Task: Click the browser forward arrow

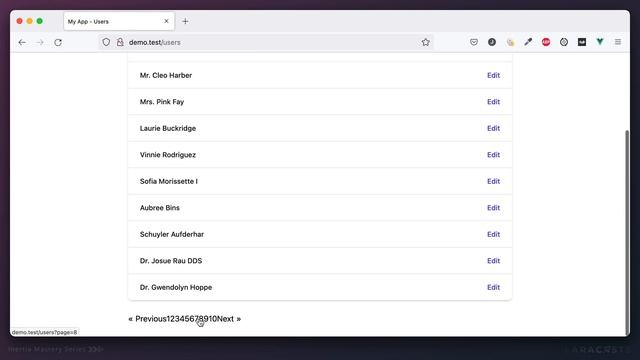Action: [x=40, y=42]
